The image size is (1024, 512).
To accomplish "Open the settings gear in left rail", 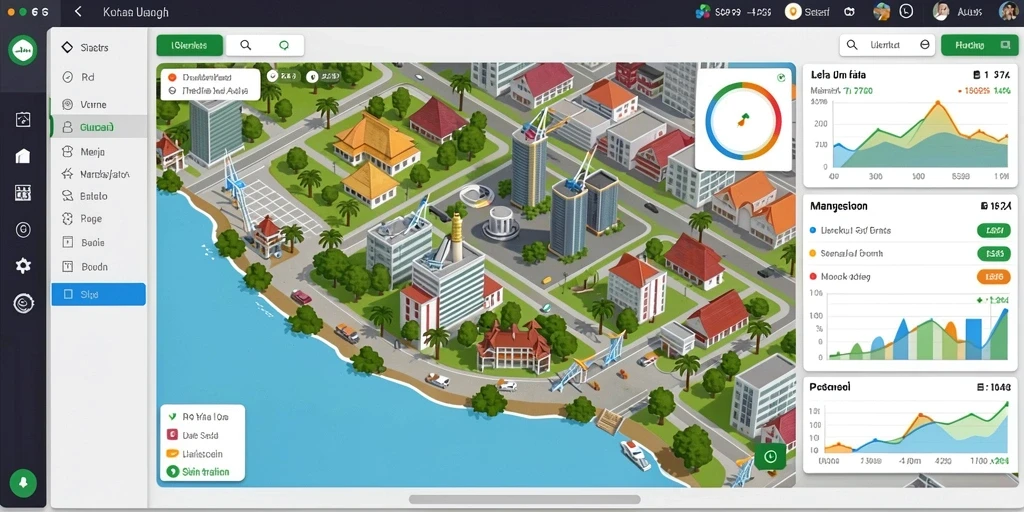I will click(x=23, y=265).
